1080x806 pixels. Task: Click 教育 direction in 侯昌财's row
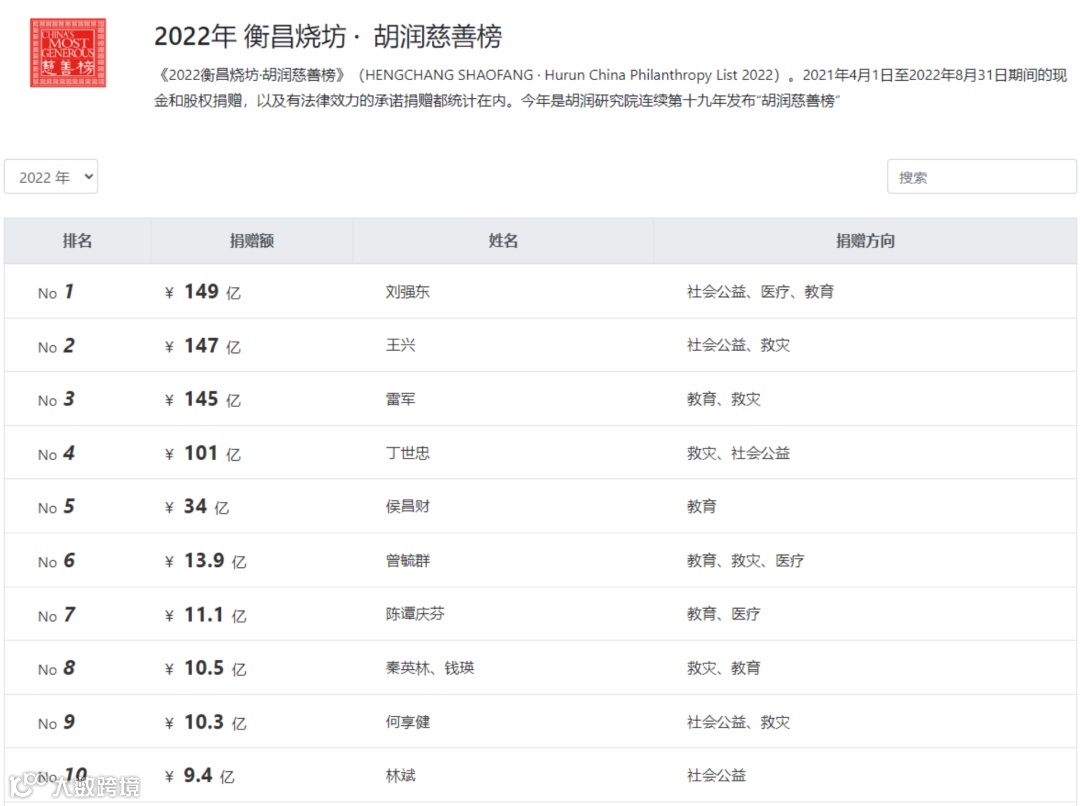click(701, 506)
